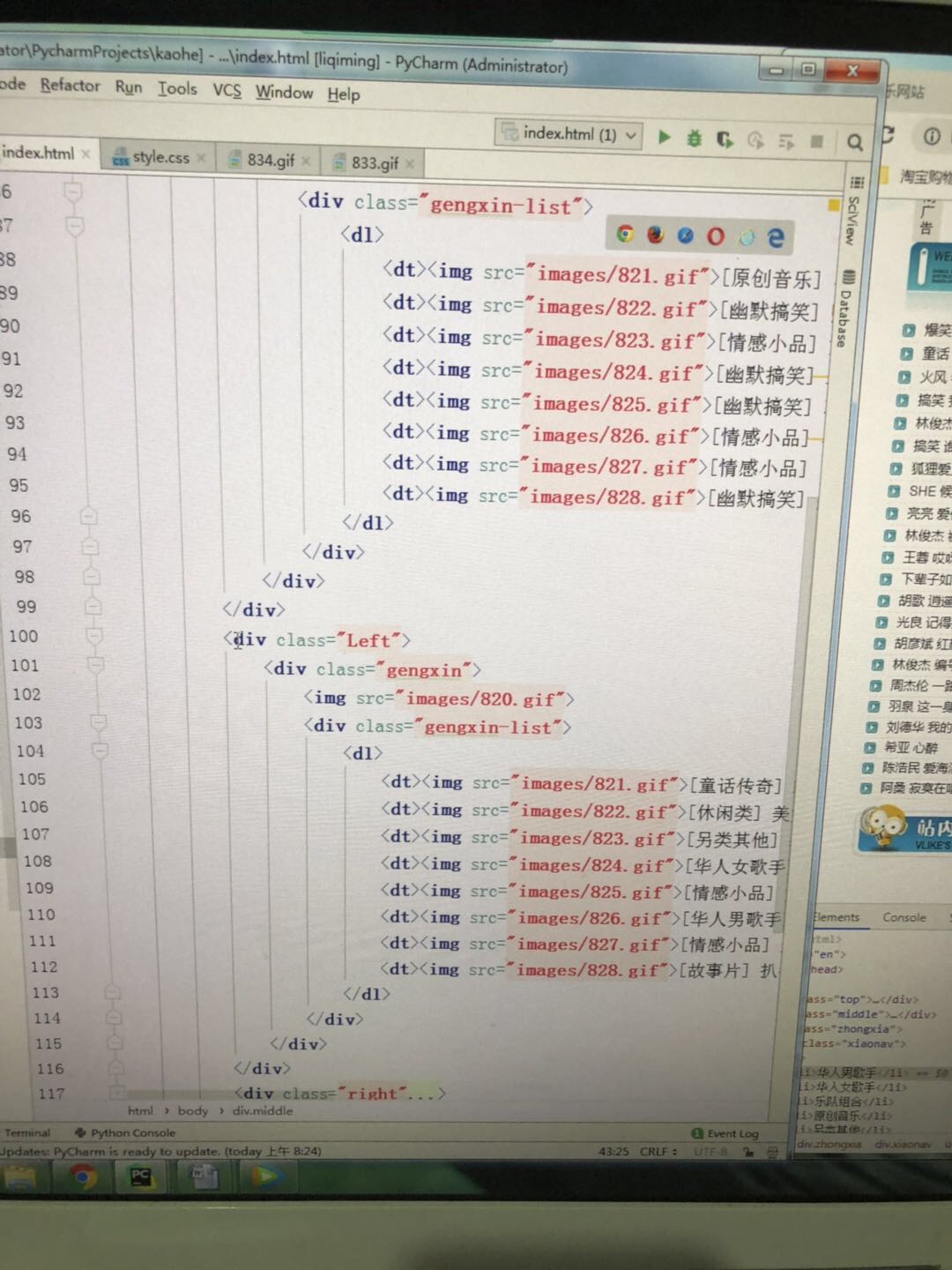Collapse the dl block on line 104
952x1270 pixels.
[x=100, y=751]
